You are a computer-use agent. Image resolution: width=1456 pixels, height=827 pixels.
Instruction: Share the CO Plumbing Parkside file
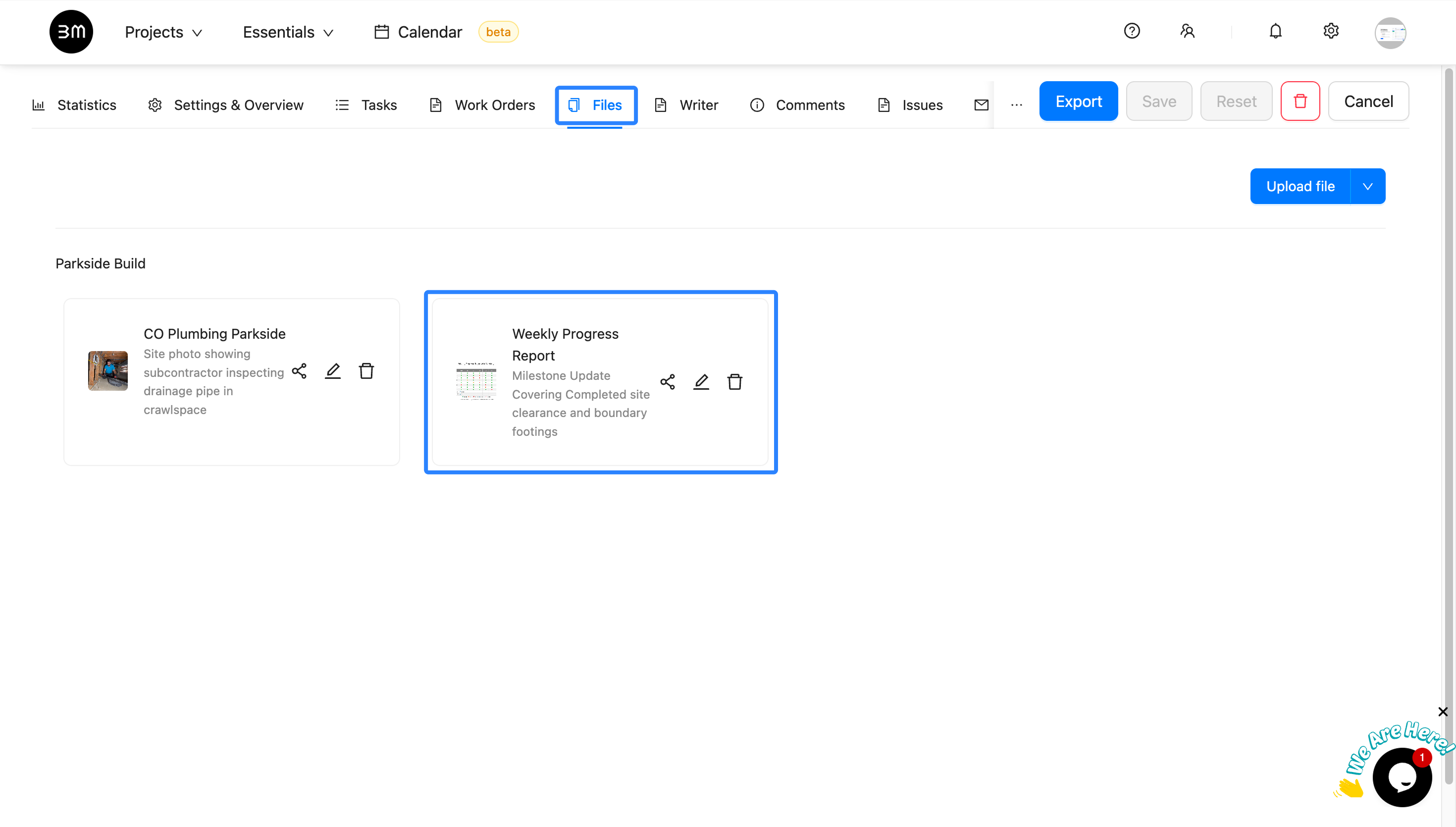[299, 371]
